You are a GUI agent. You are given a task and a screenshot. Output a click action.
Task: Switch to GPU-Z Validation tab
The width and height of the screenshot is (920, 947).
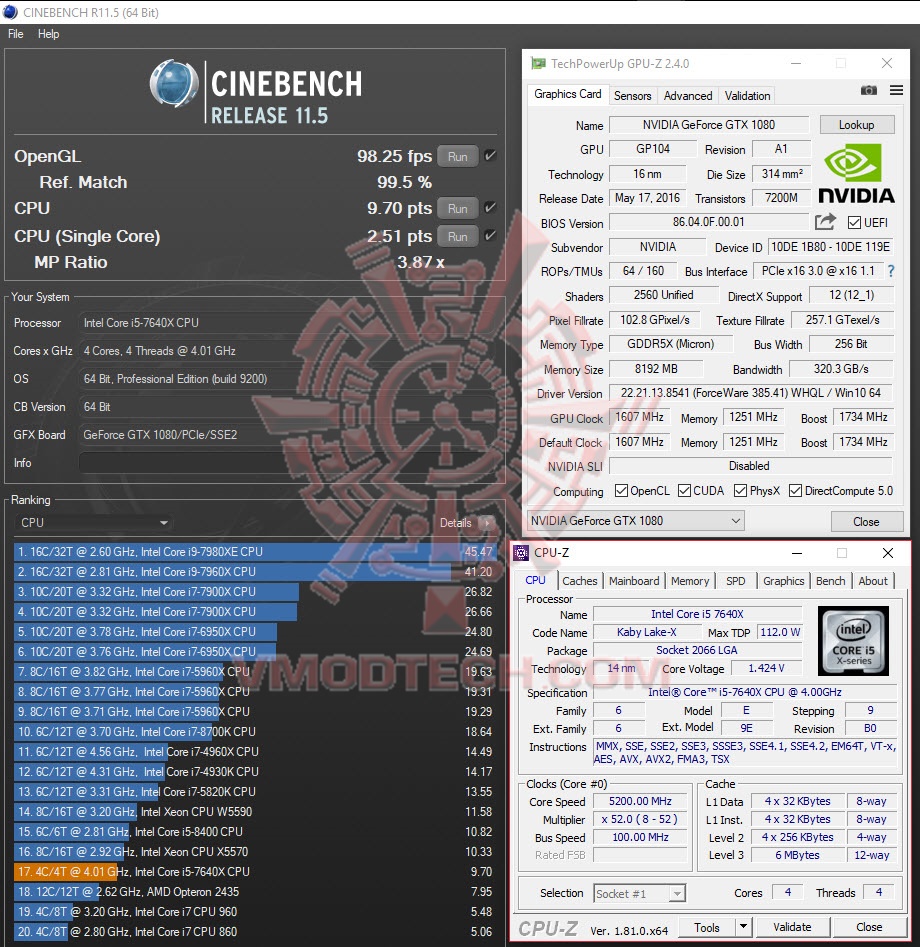[747, 95]
